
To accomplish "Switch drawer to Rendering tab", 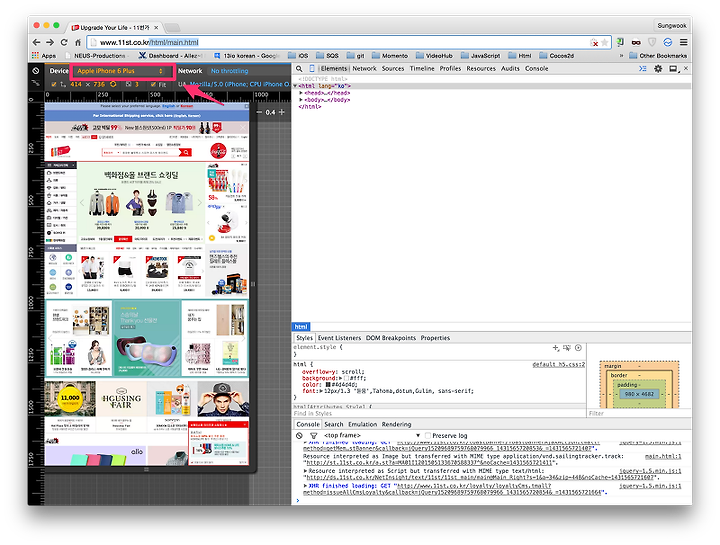I will point(396,424).
